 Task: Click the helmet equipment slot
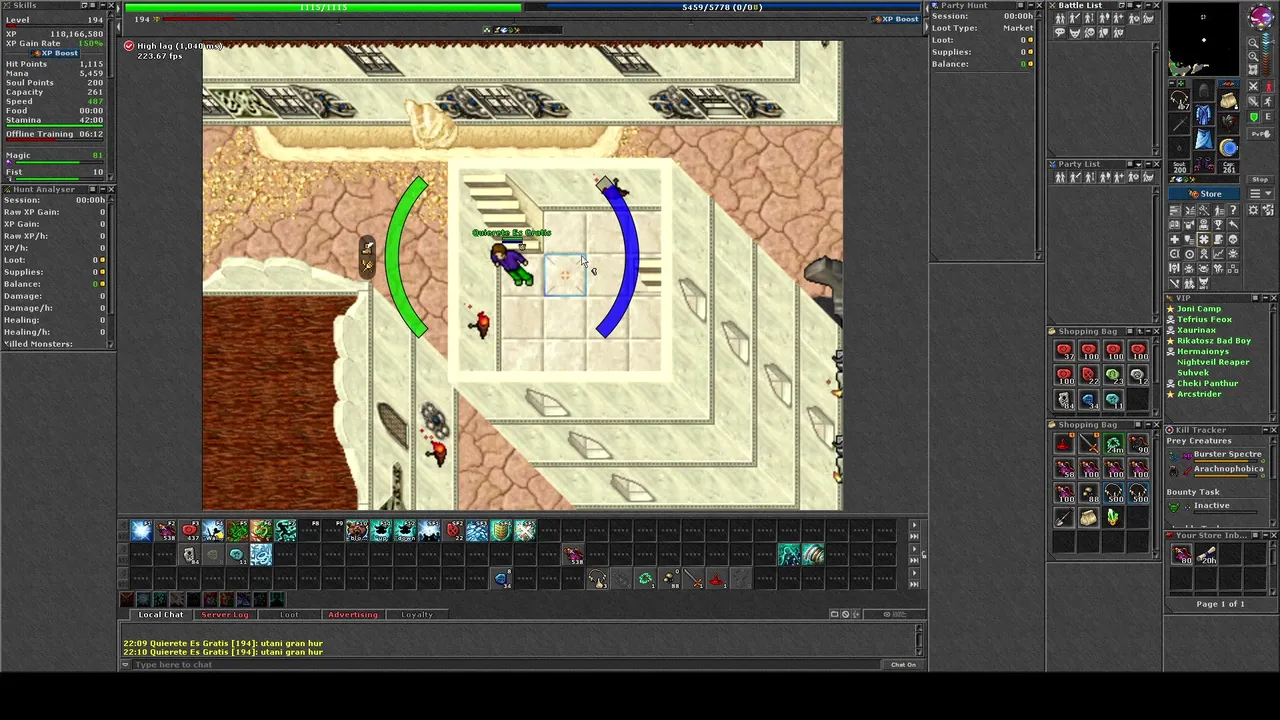[x=1204, y=90]
